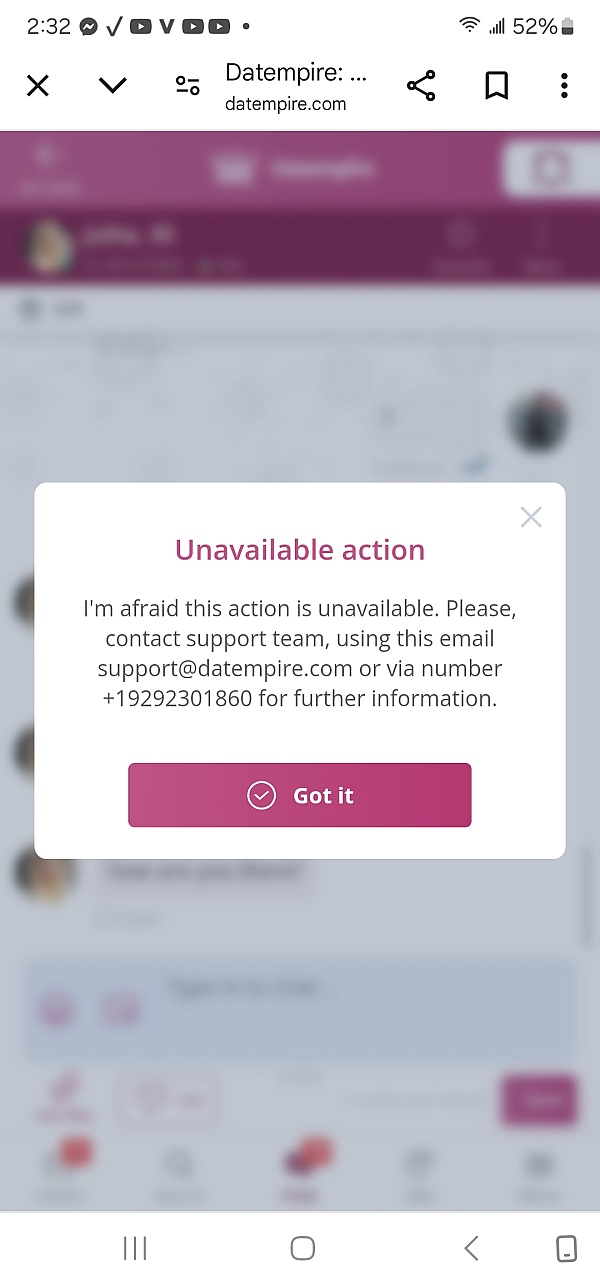Viewport: 600px width, 1286px height.
Task: Open site settings icon beside URL
Action: pyautogui.click(x=187, y=86)
